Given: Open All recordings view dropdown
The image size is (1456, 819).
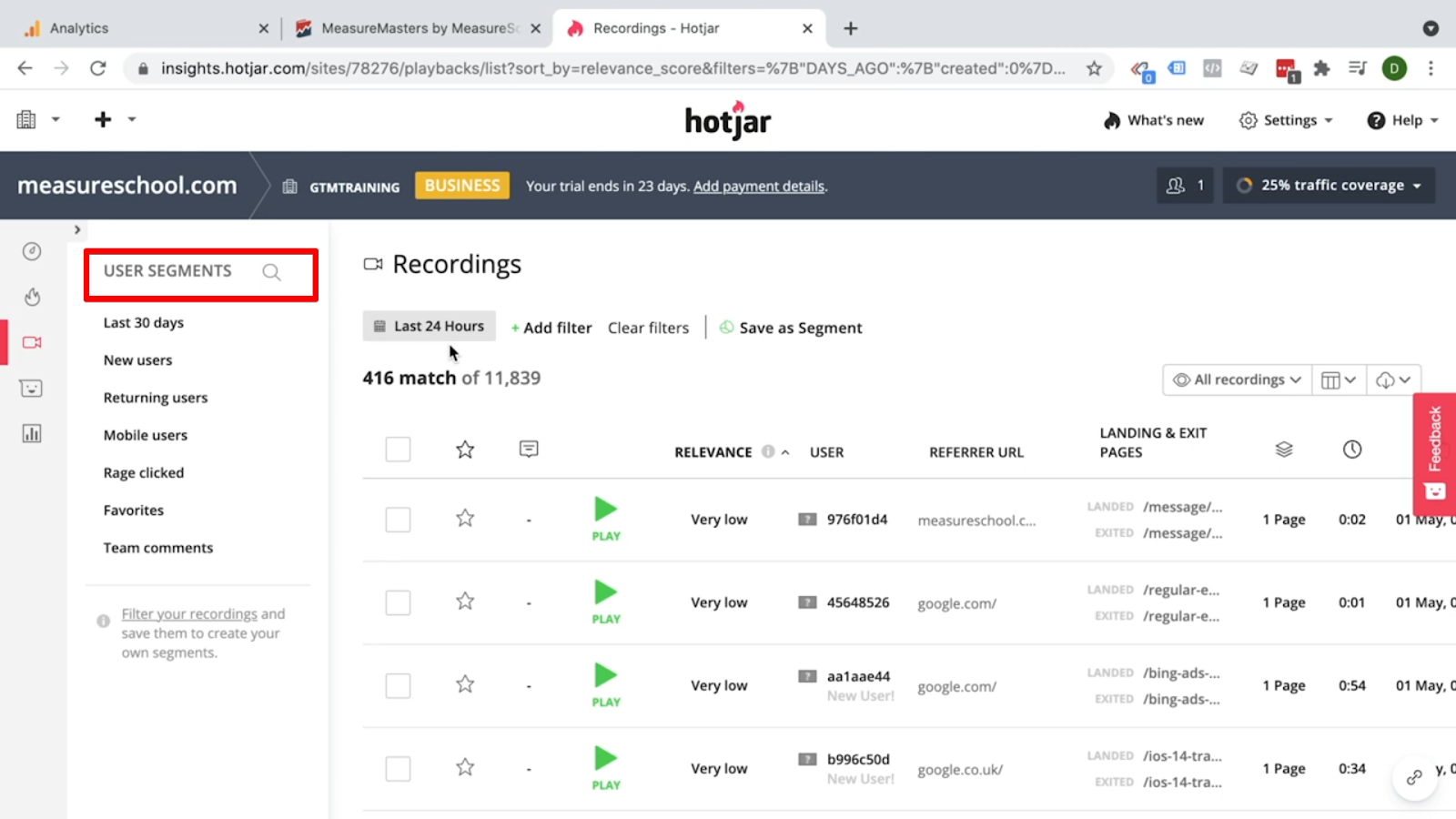Looking at the screenshot, I should click(1238, 379).
